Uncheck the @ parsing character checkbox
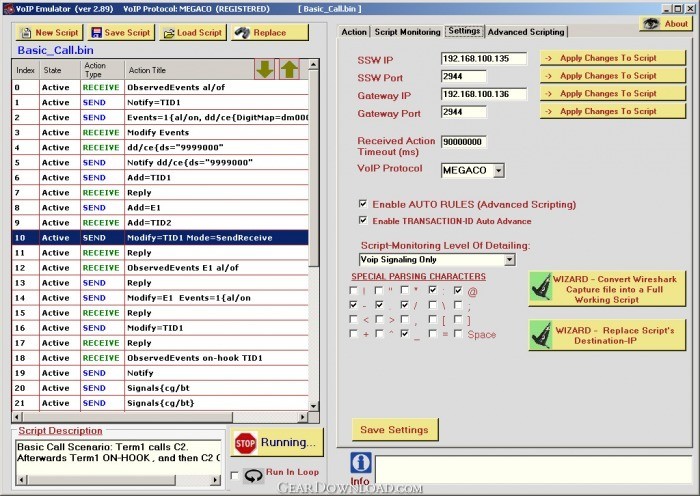The width and height of the screenshot is (700, 496). click(458, 290)
